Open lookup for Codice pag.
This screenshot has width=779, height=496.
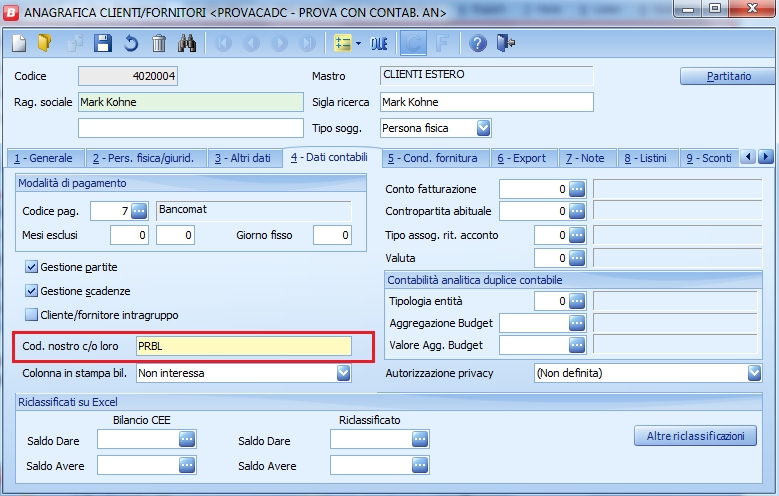[139, 211]
